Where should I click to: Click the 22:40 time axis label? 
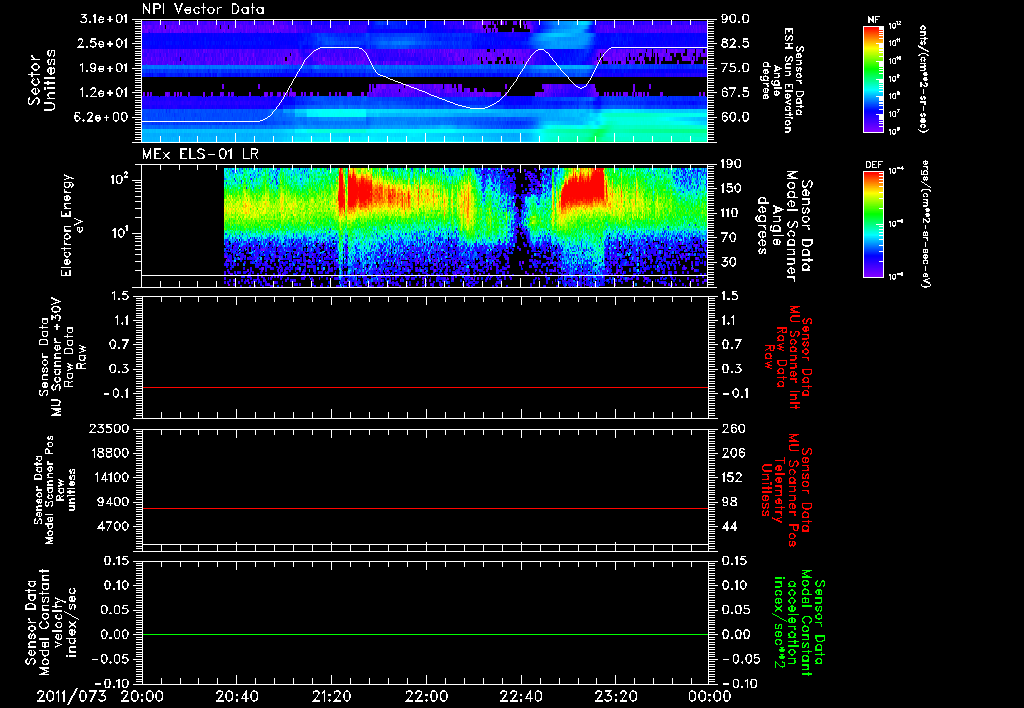[520, 696]
